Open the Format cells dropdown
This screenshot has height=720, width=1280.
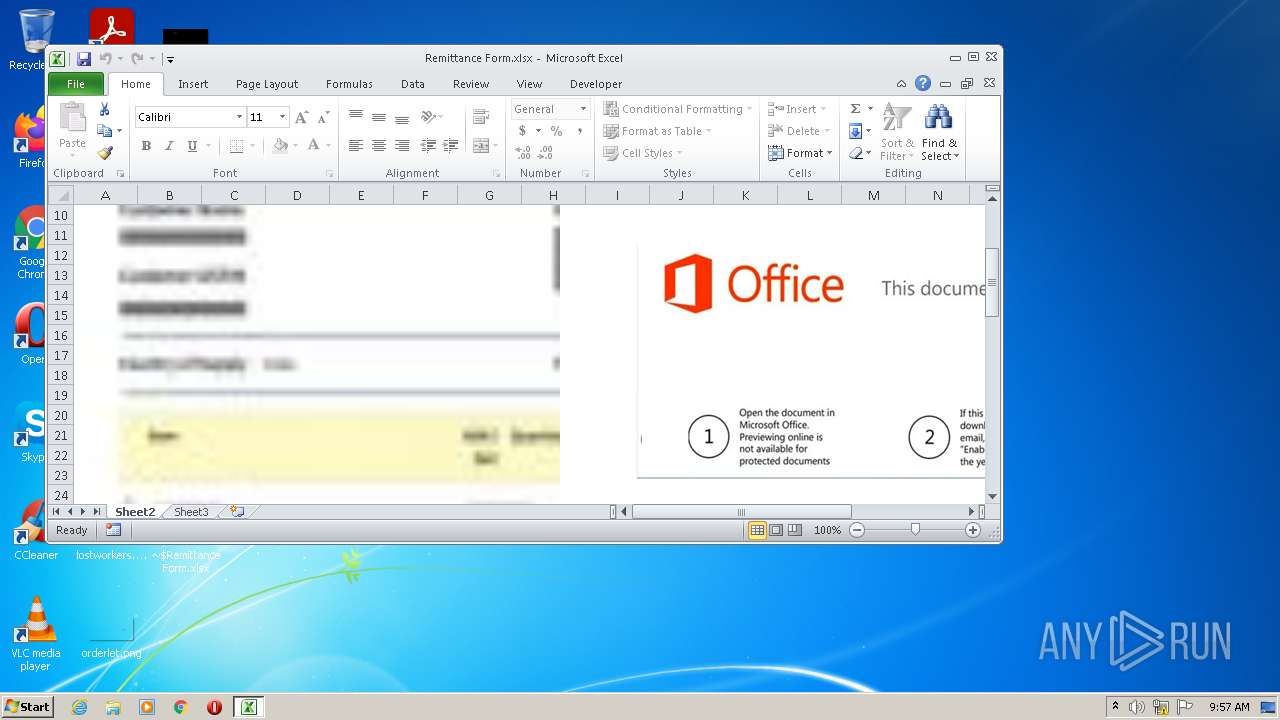(x=800, y=153)
